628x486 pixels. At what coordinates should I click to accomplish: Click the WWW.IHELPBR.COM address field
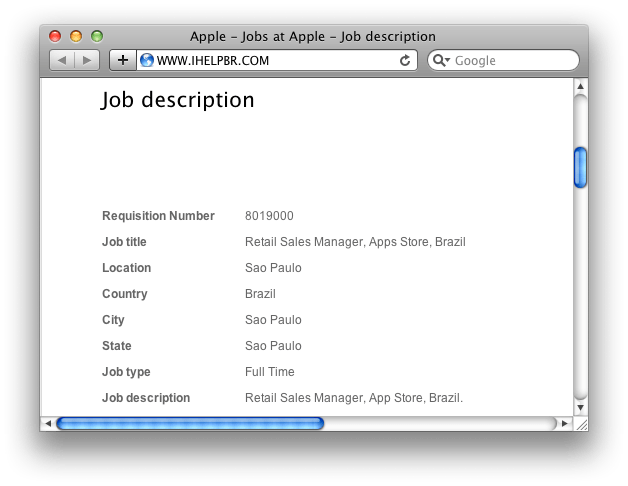(276, 60)
